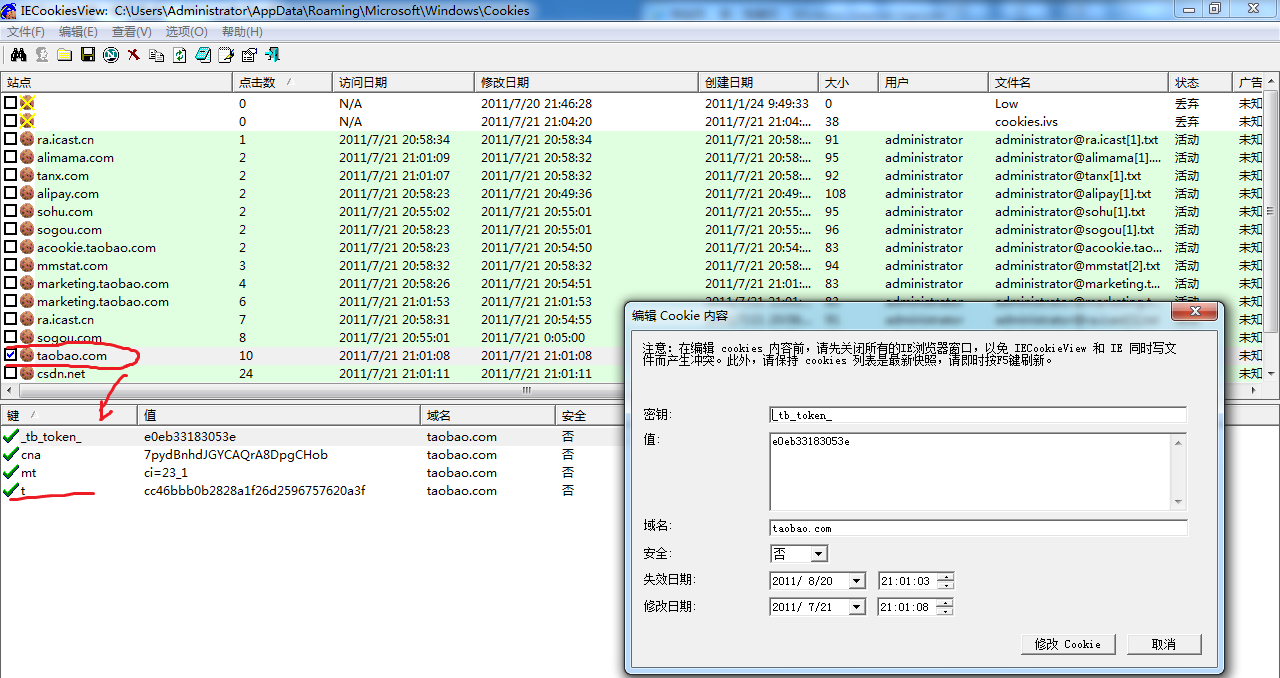Click the green arrows Refresh toolbar icon
Screen dimensions: 1280x678
[x=180, y=55]
